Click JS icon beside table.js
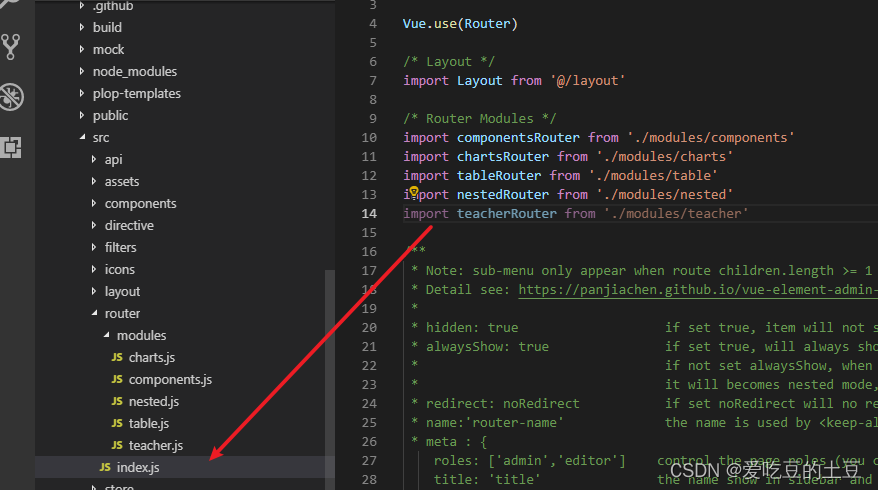878x490 pixels. [117, 423]
